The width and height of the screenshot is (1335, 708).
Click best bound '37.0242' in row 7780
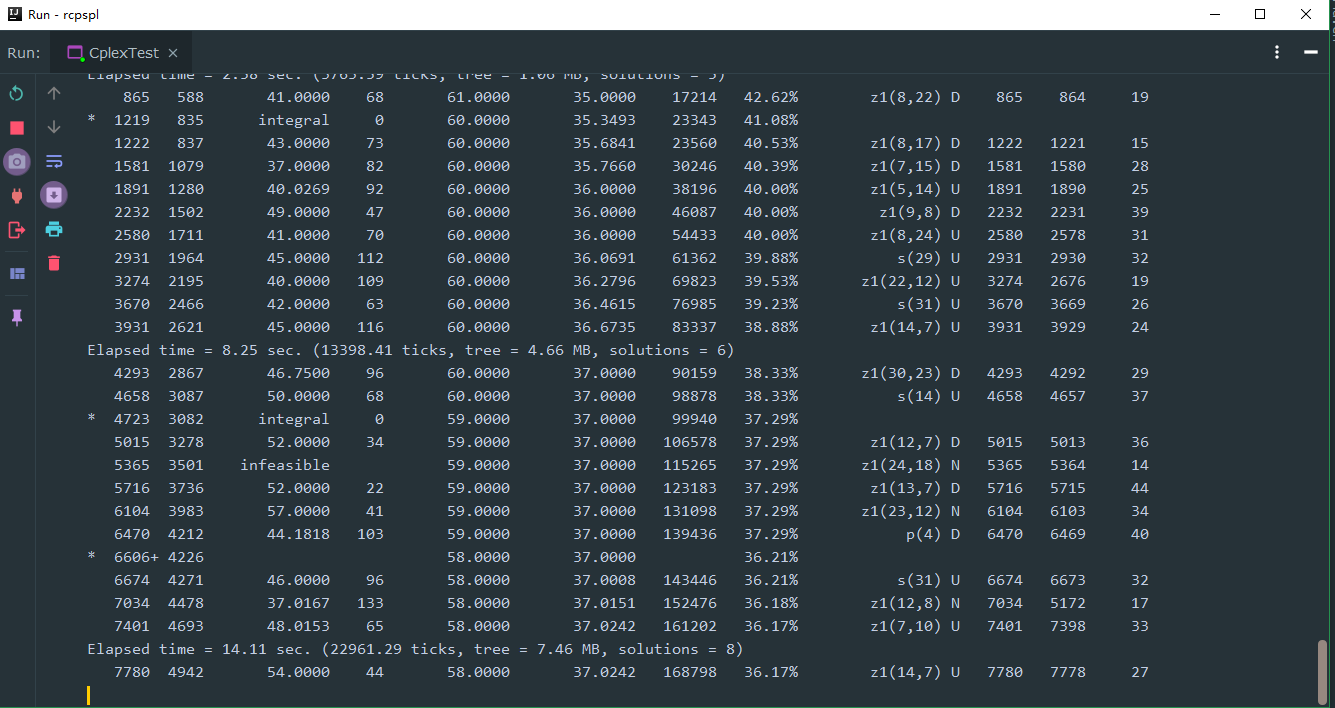click(x=604, y=672)
